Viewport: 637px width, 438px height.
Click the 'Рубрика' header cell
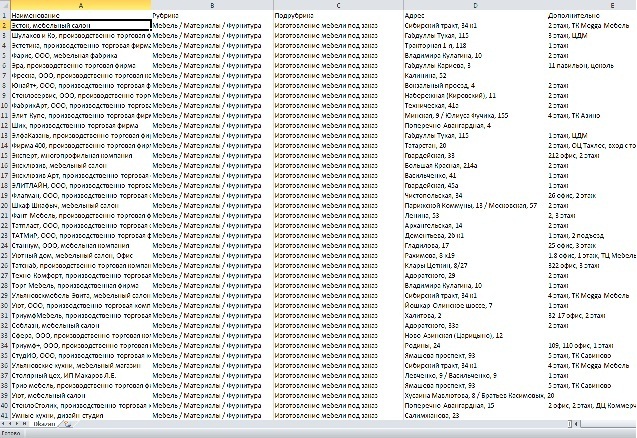point(212,15)
